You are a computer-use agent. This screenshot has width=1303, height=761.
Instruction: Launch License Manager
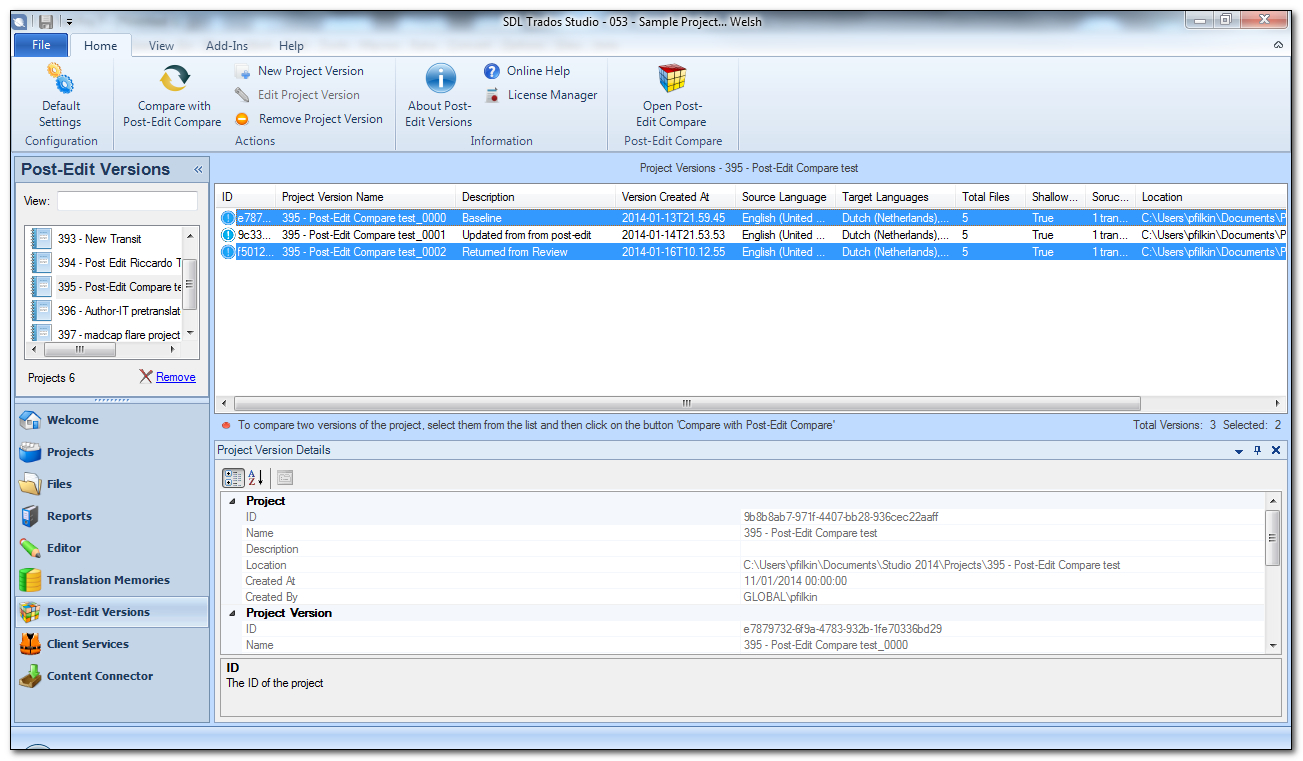pyautogui.click(x=540, y=95)
